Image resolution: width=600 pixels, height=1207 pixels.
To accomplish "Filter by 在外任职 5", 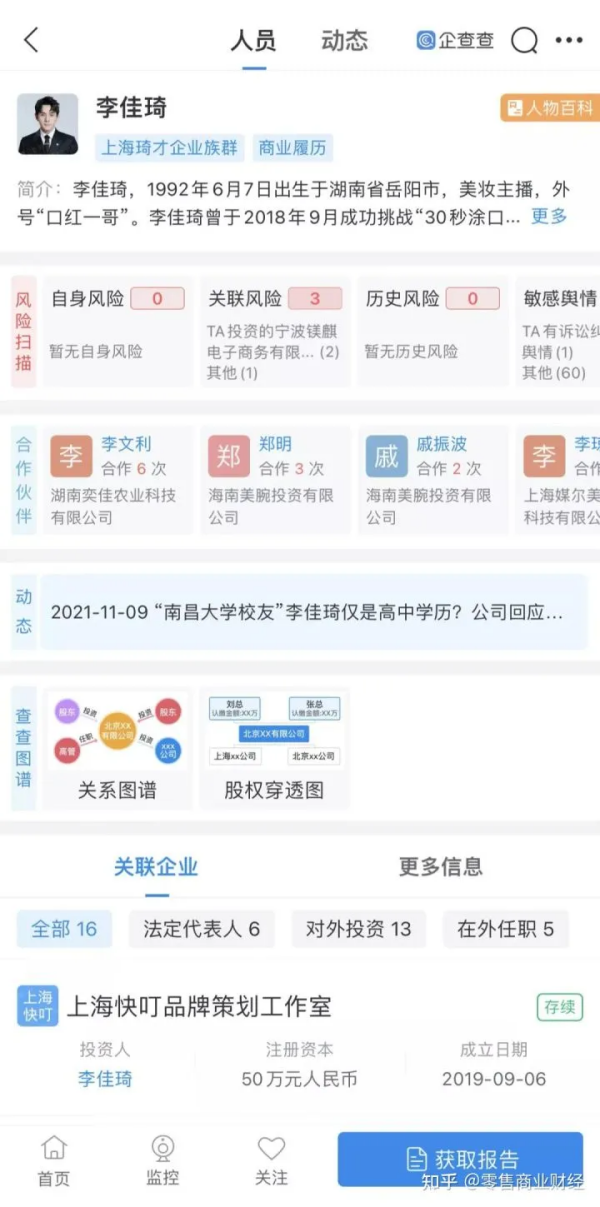I will coord(506,929).
